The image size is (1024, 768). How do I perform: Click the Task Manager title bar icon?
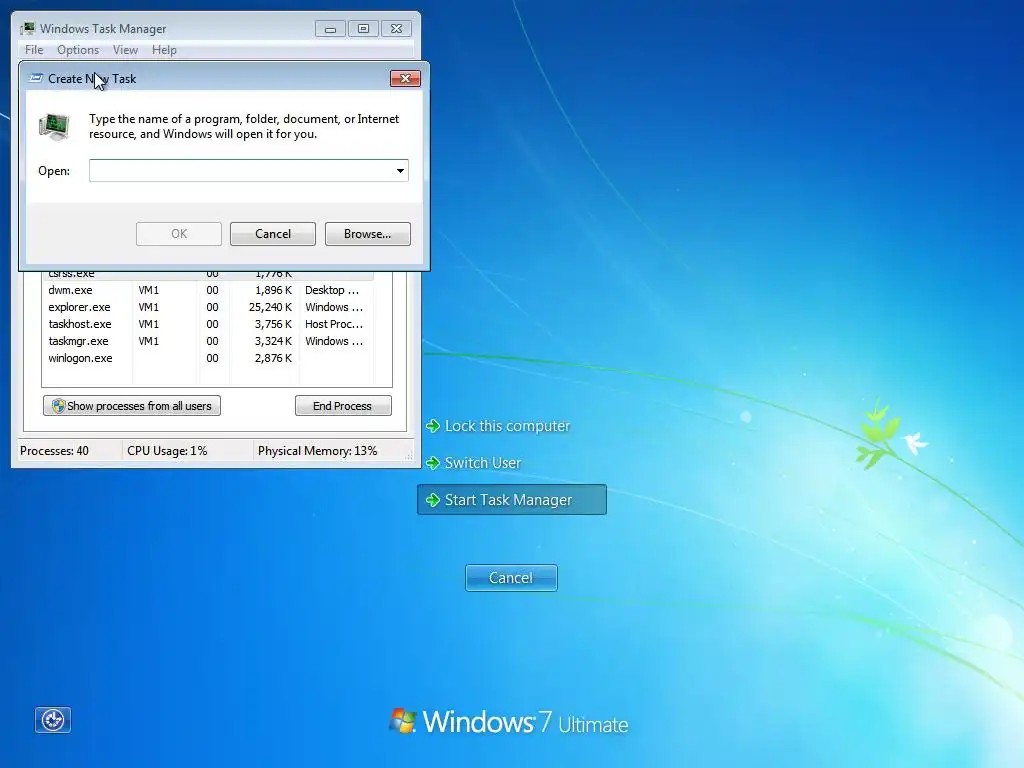click(27, 29)
